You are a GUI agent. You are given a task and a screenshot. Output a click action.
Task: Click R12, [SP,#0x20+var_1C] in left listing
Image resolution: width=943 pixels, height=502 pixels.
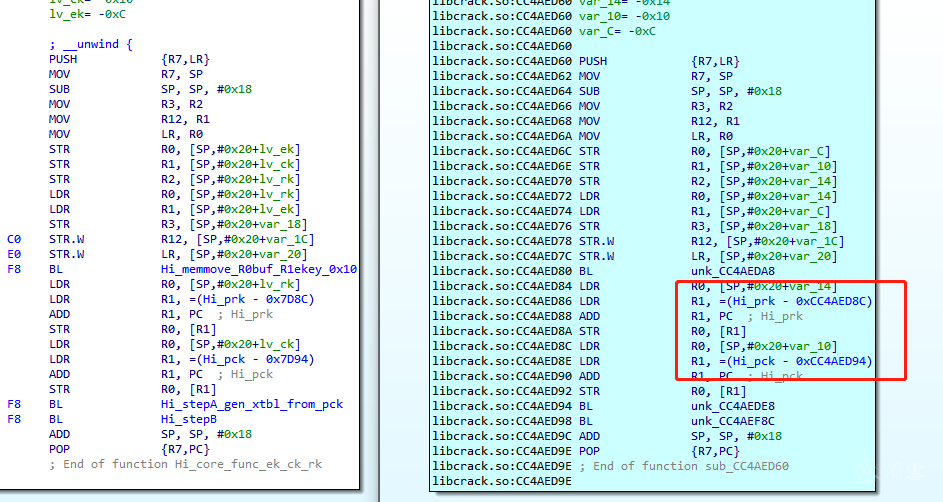coord(238,239)
